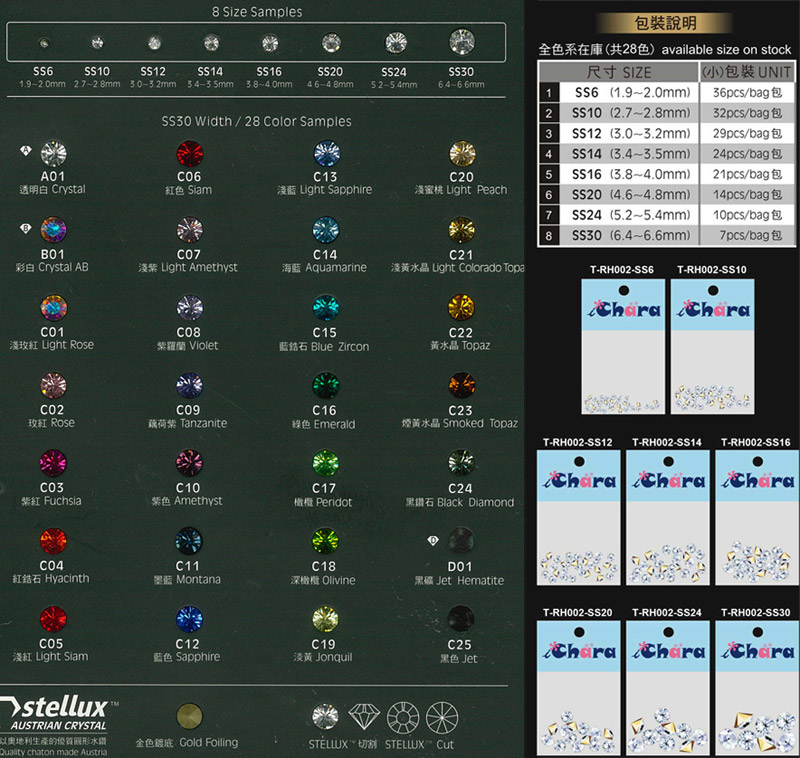Open the T-RH002-SS10 package image

(712, 346)
